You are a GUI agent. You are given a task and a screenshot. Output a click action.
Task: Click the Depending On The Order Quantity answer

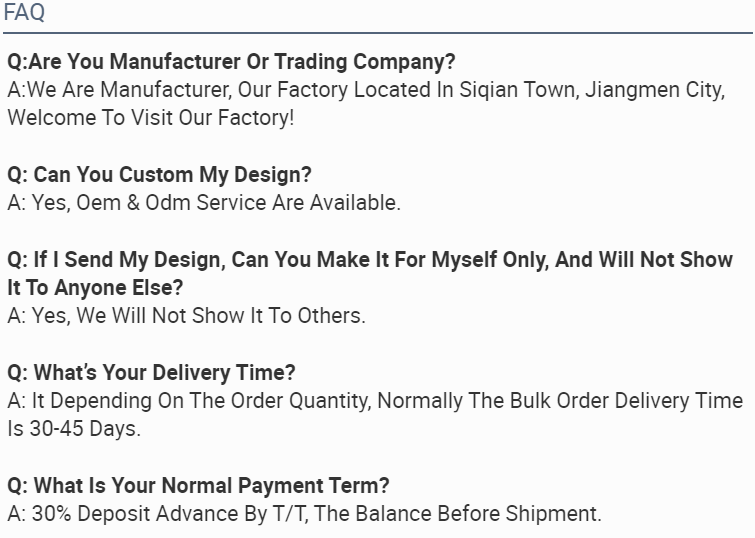pos(375,401)
